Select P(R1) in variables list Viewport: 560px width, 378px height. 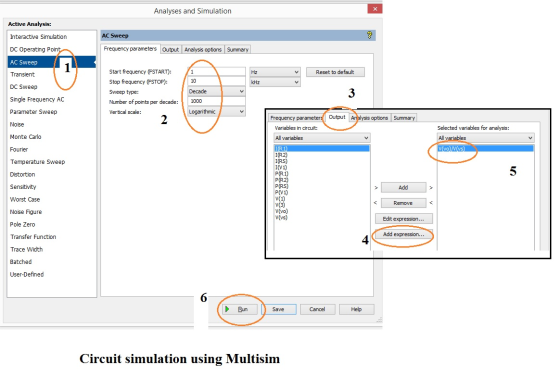[281, 174]
